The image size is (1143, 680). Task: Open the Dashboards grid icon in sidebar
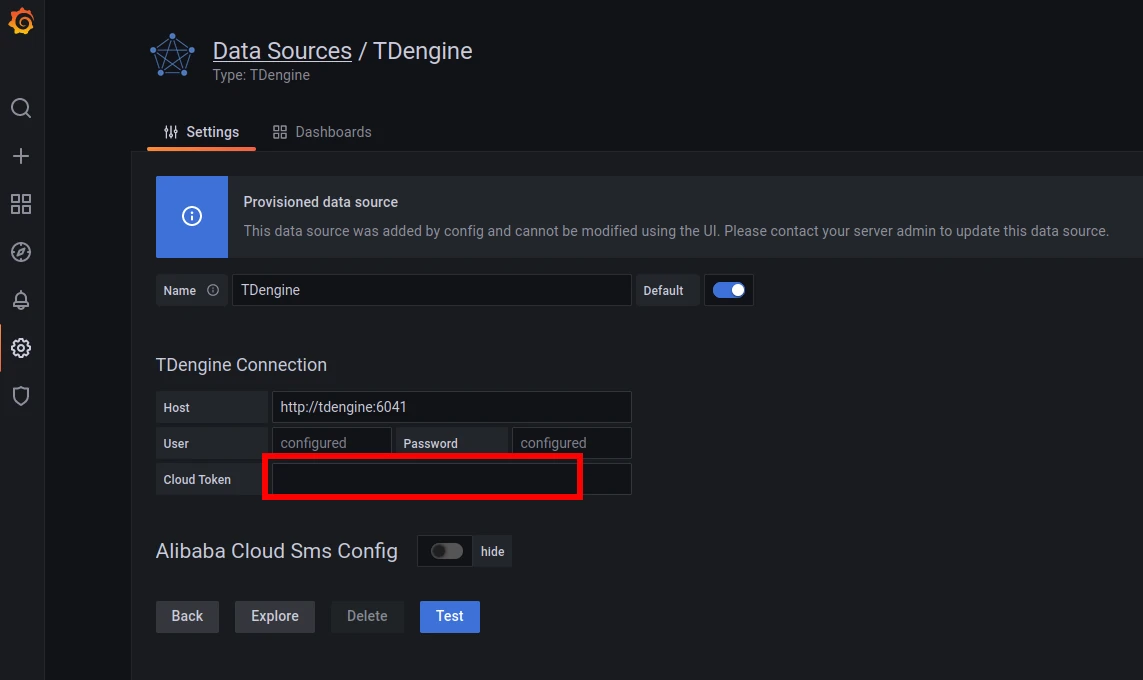click(x=21, y=204)
